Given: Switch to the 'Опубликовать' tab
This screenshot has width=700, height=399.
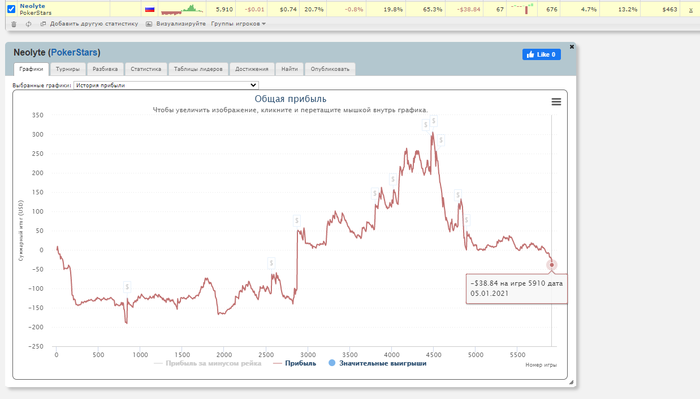Looking at the screenshot, I should pos(330,69).
